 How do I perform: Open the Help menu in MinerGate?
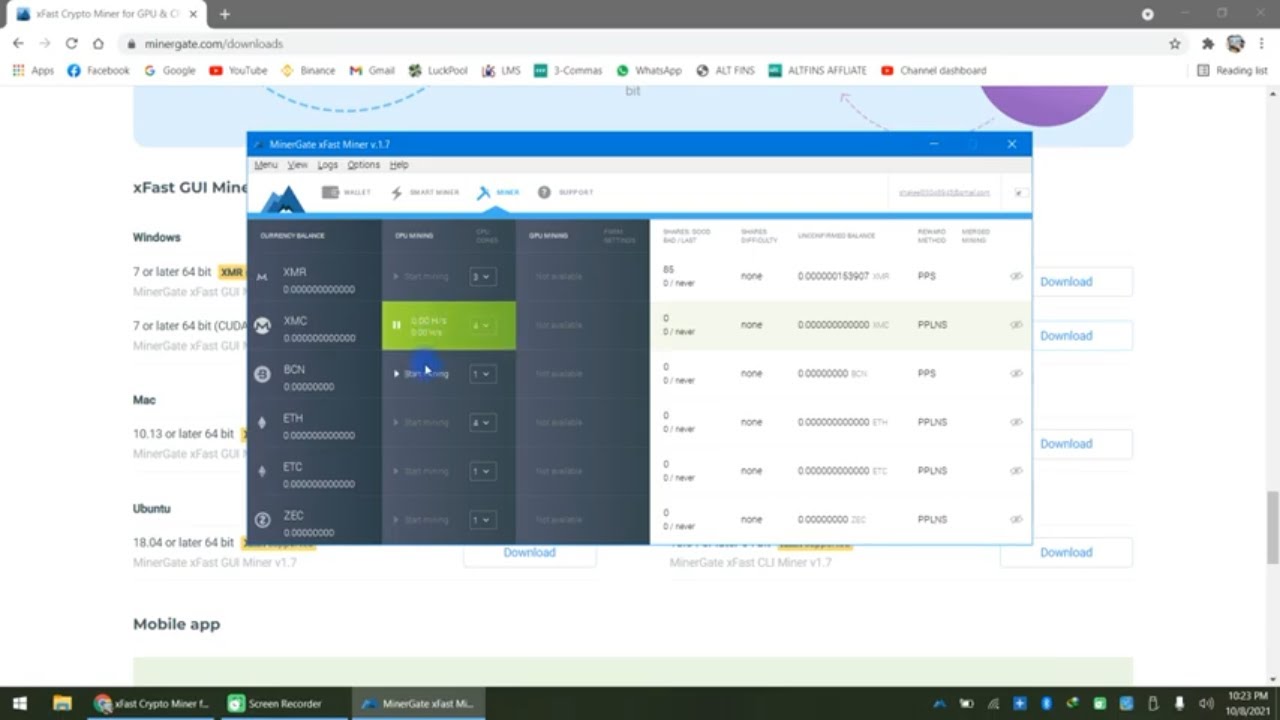[399, 165]
